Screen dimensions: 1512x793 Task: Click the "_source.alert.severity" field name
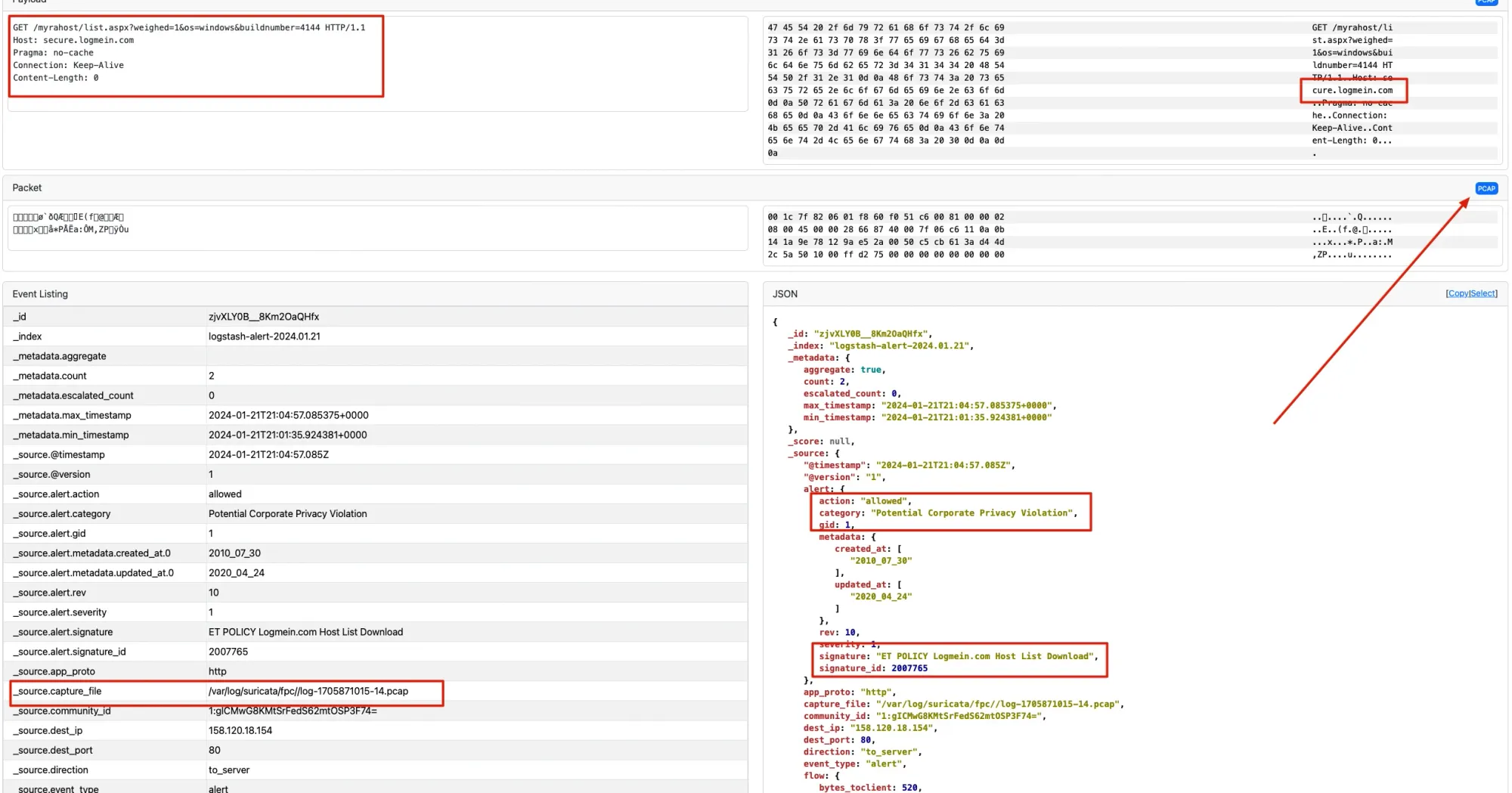[60, 612]
